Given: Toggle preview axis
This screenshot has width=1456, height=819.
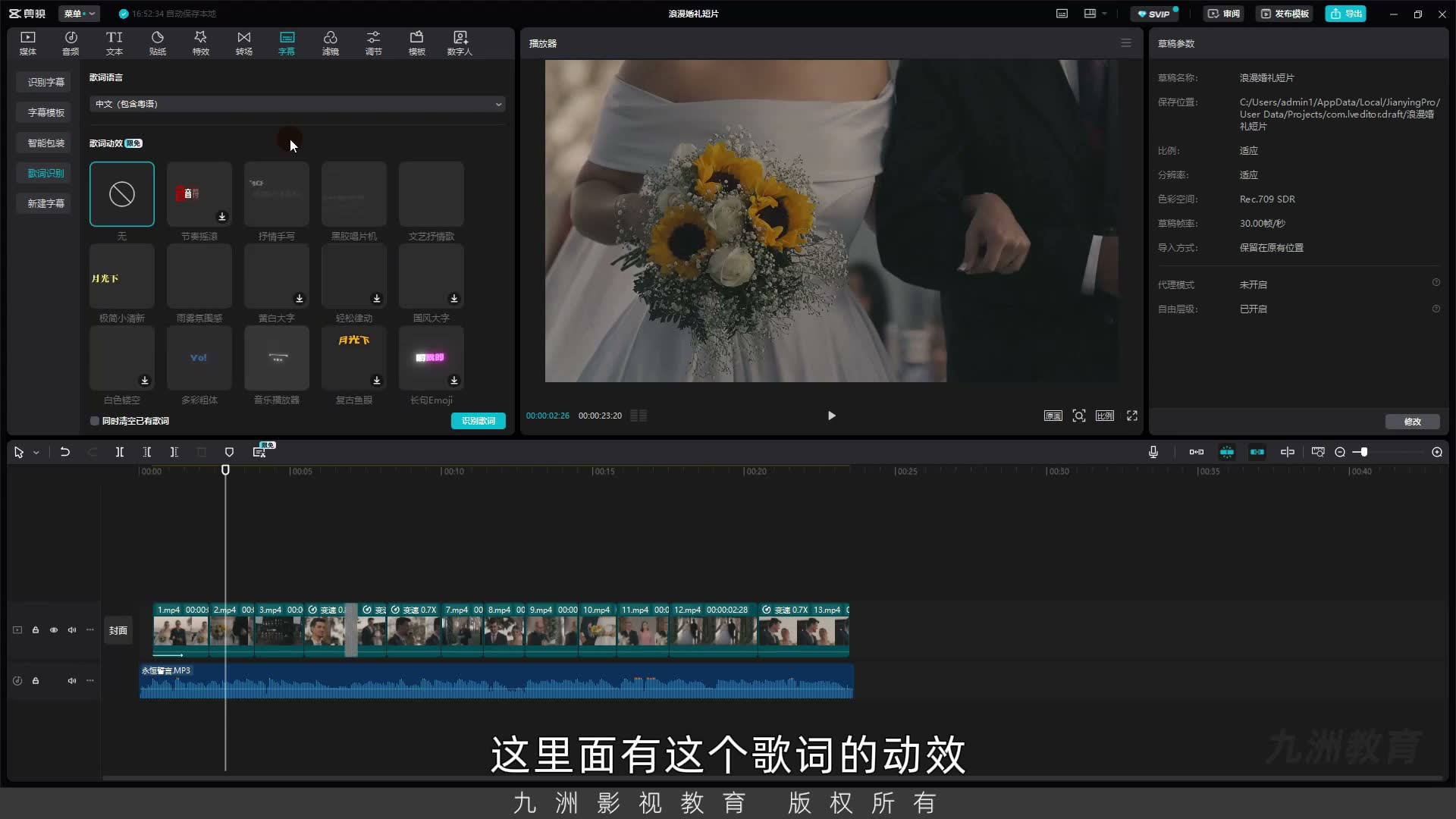Looking at the screenshot, I should tap(1288, 452).
